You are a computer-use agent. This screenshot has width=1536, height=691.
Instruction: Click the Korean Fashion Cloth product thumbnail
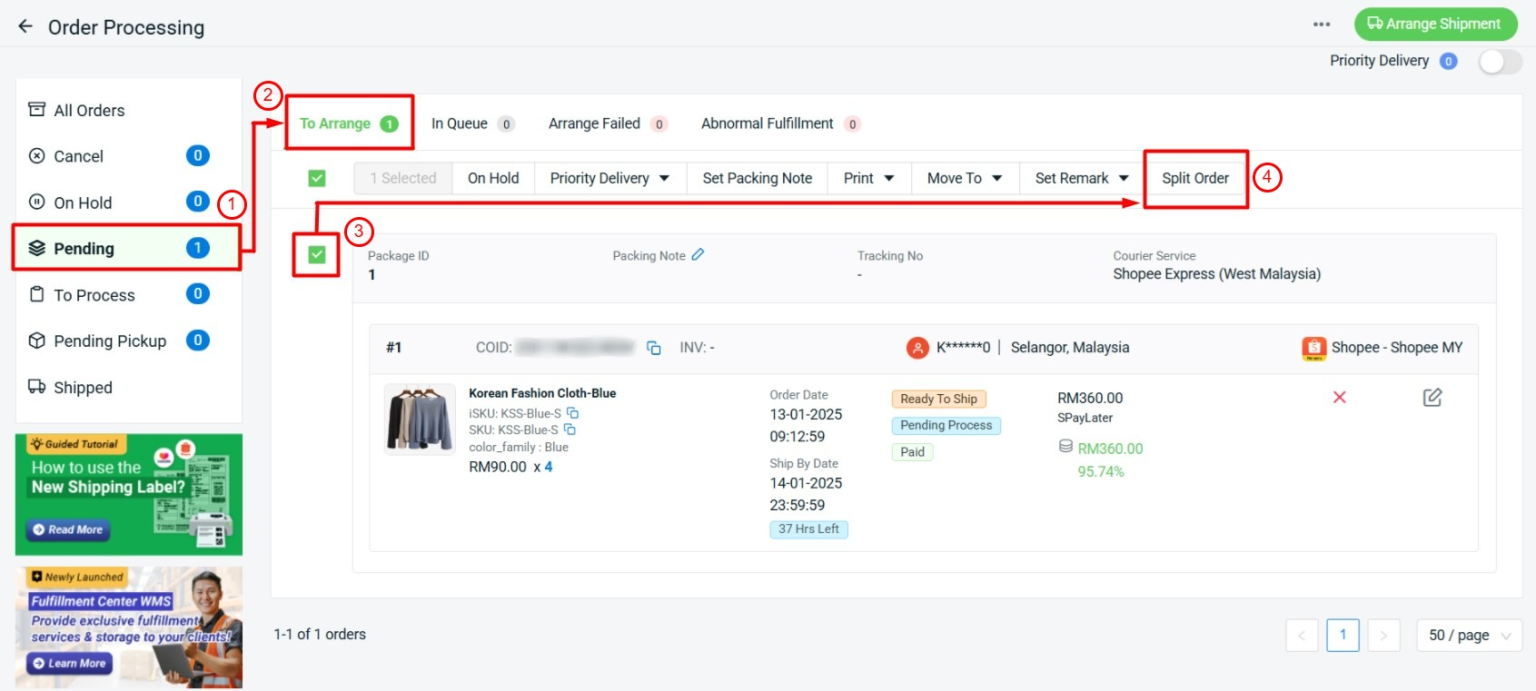pos(419,420)
